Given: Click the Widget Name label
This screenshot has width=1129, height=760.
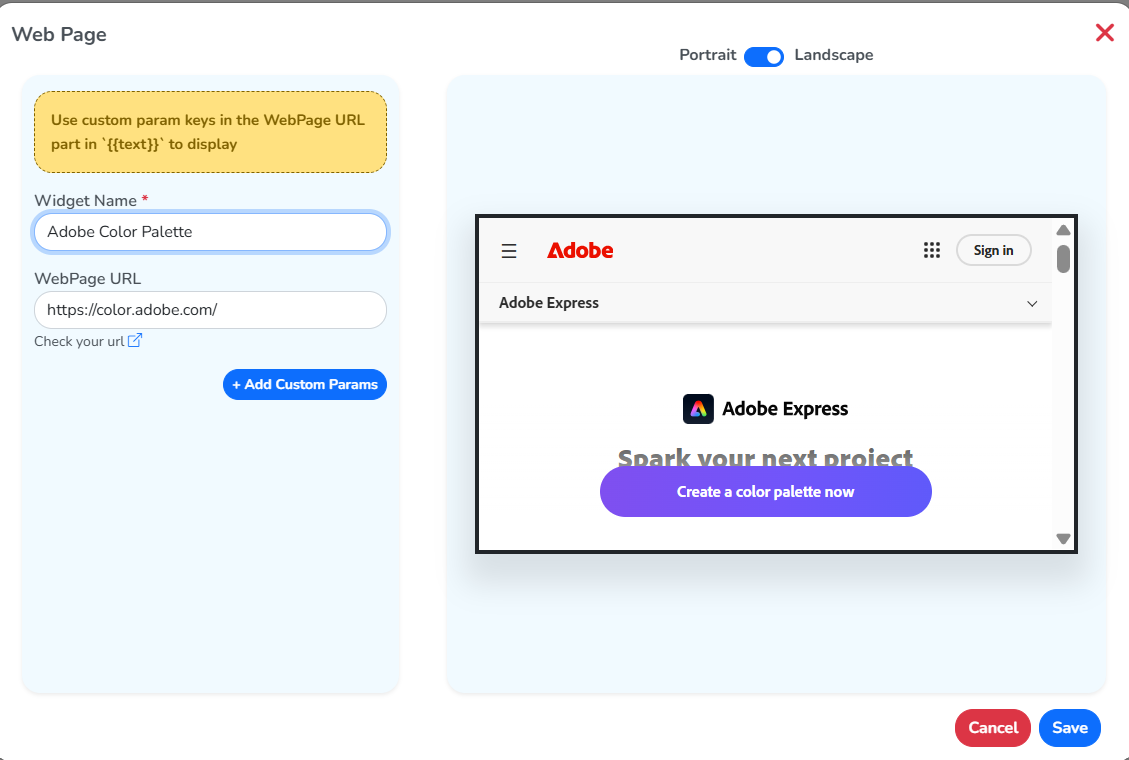Looking at the screenshot, I should tap(86, 201).
